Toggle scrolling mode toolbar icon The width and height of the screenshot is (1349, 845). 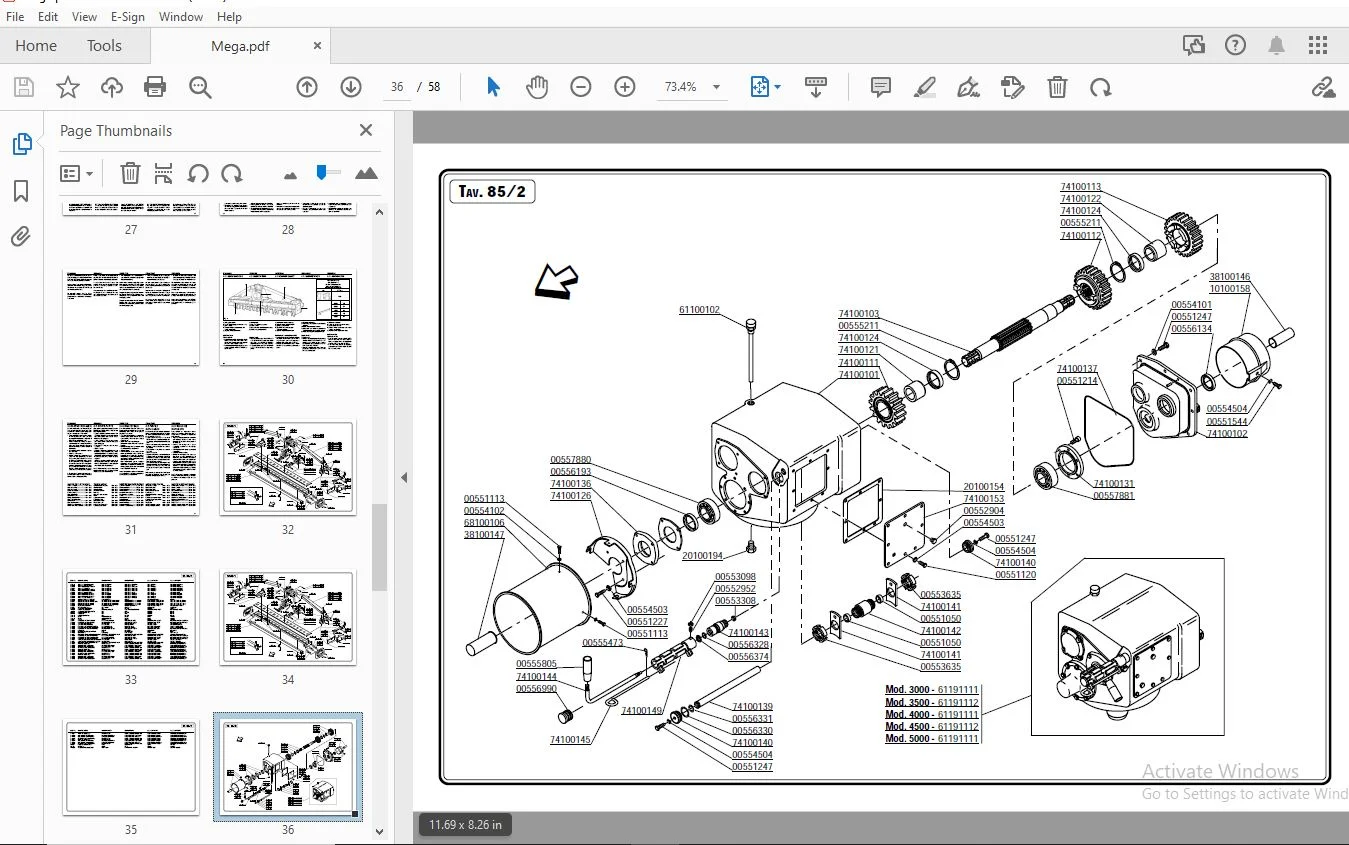816,87
